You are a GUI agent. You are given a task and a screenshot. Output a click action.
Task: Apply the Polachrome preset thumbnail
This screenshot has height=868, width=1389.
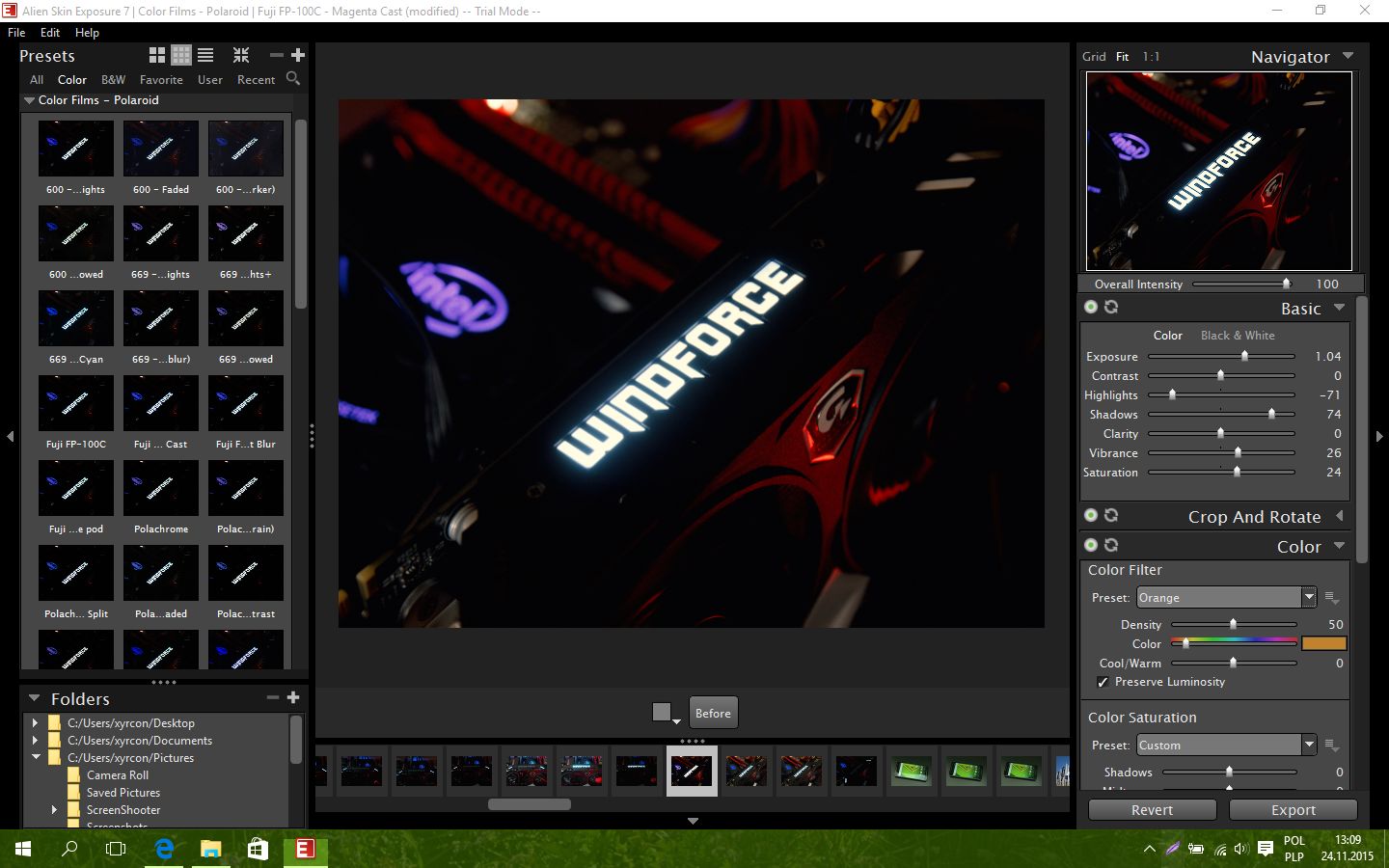click(161, 487)
